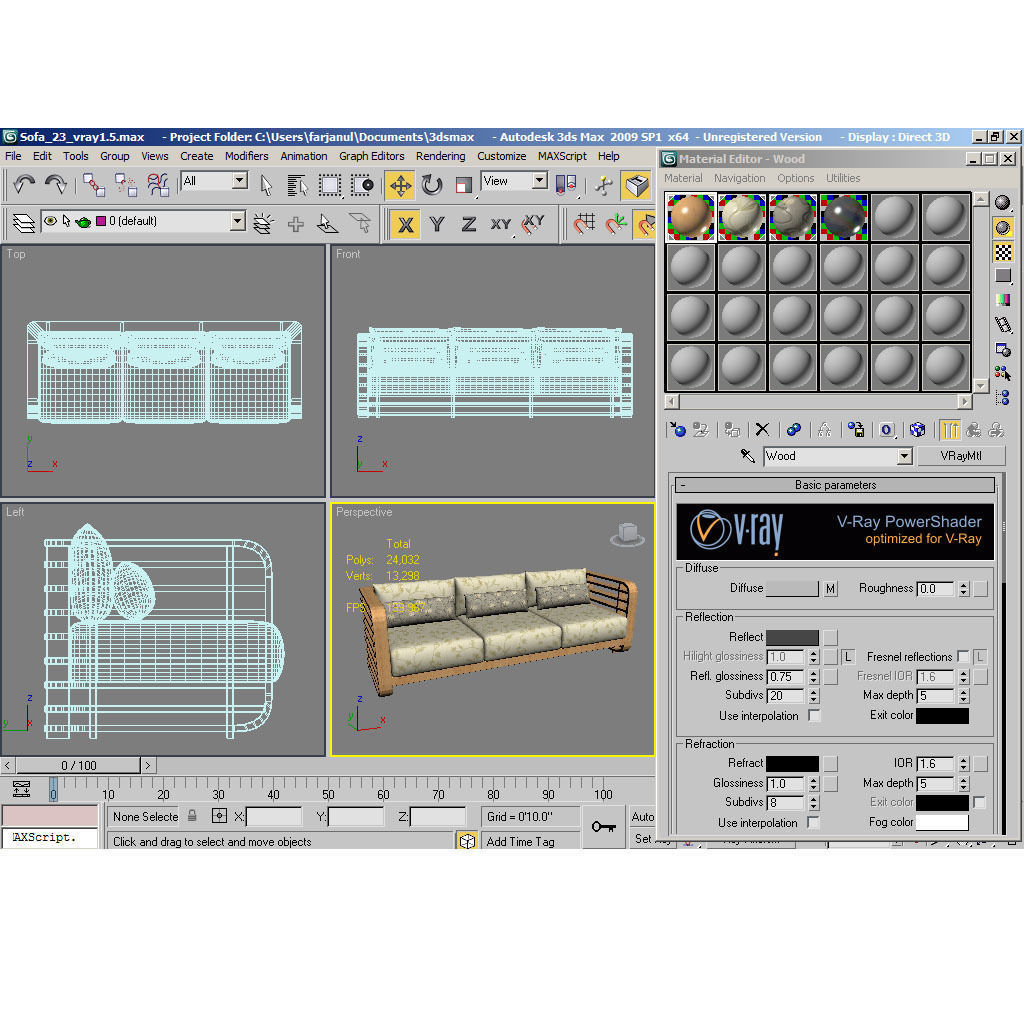Activate the Select and Move tool
The height and width of the screenshot is (1024, 1024).
[x=400, y=185]
